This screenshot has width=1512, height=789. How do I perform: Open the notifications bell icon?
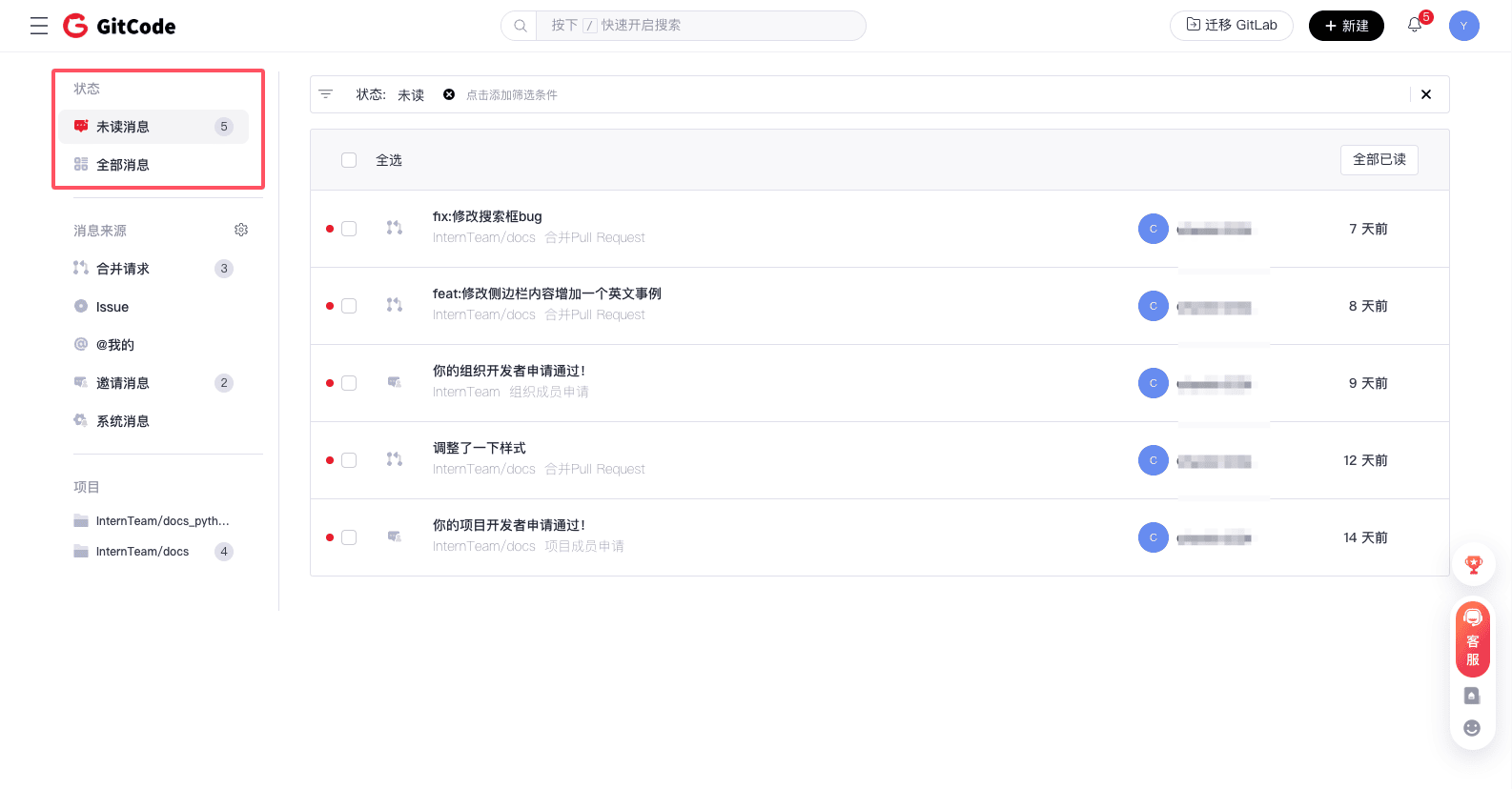[x=1415, y=26]
